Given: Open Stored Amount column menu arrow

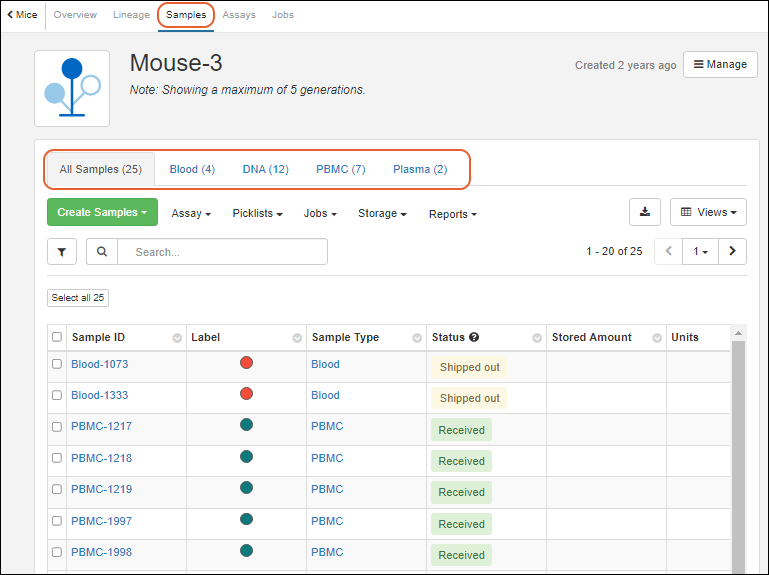Looking at the screenshot, I should 657,338.
